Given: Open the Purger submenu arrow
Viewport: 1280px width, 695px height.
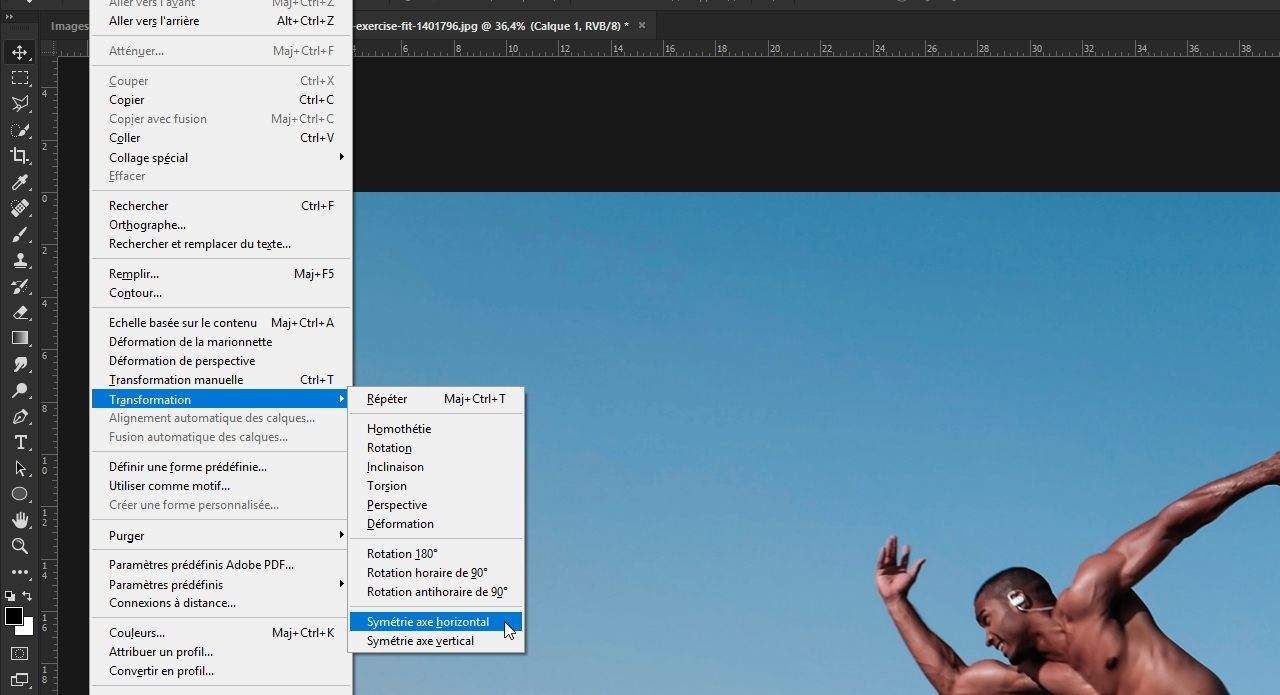Looking at the screenshot, I should pos(341,535).
